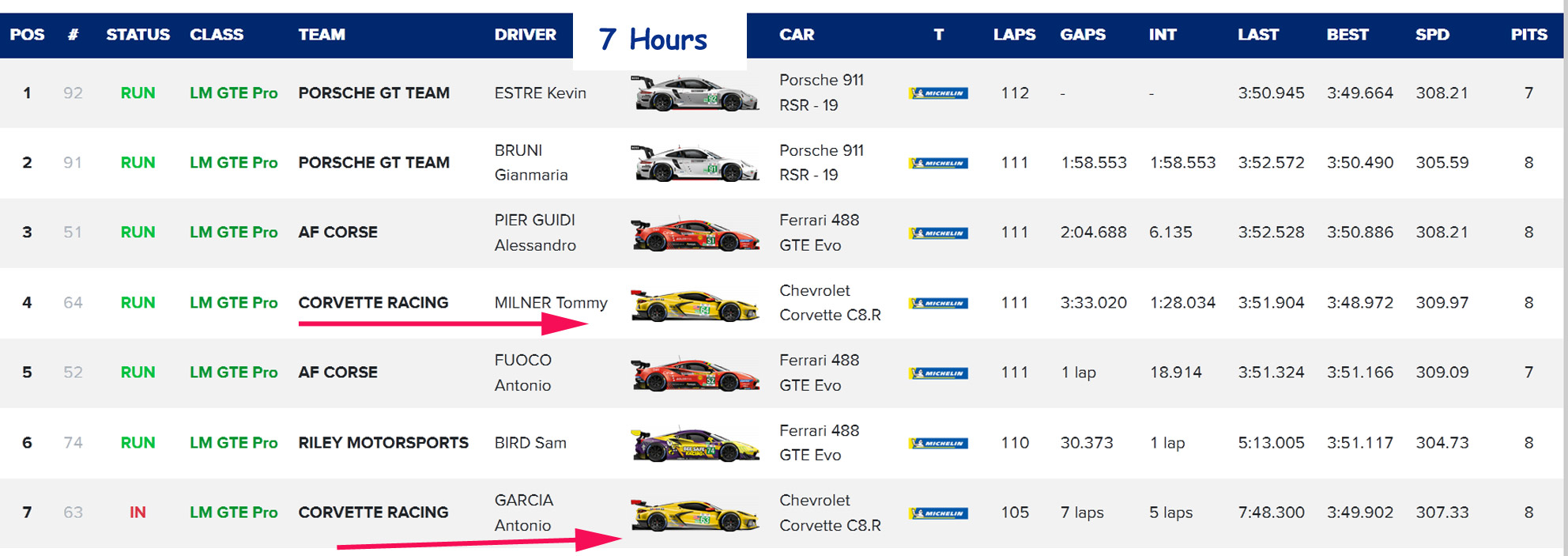Image resolution: width=1568 pixels, height=556 pixels.
Task: Click the Michelin logo in first row
Action: click(938, 93)
